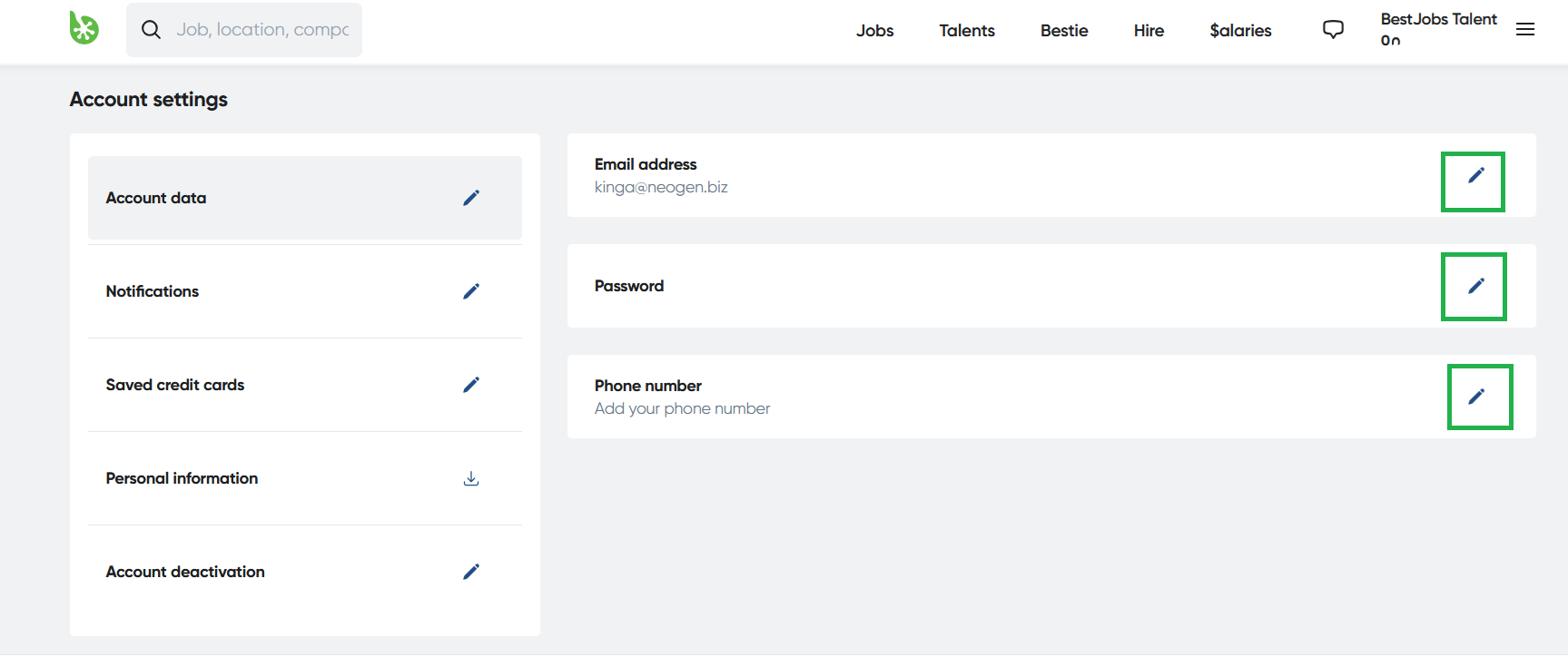Click pencil icon to change Password
This screenshot has height=667, width=1568.
point(1475,286)
